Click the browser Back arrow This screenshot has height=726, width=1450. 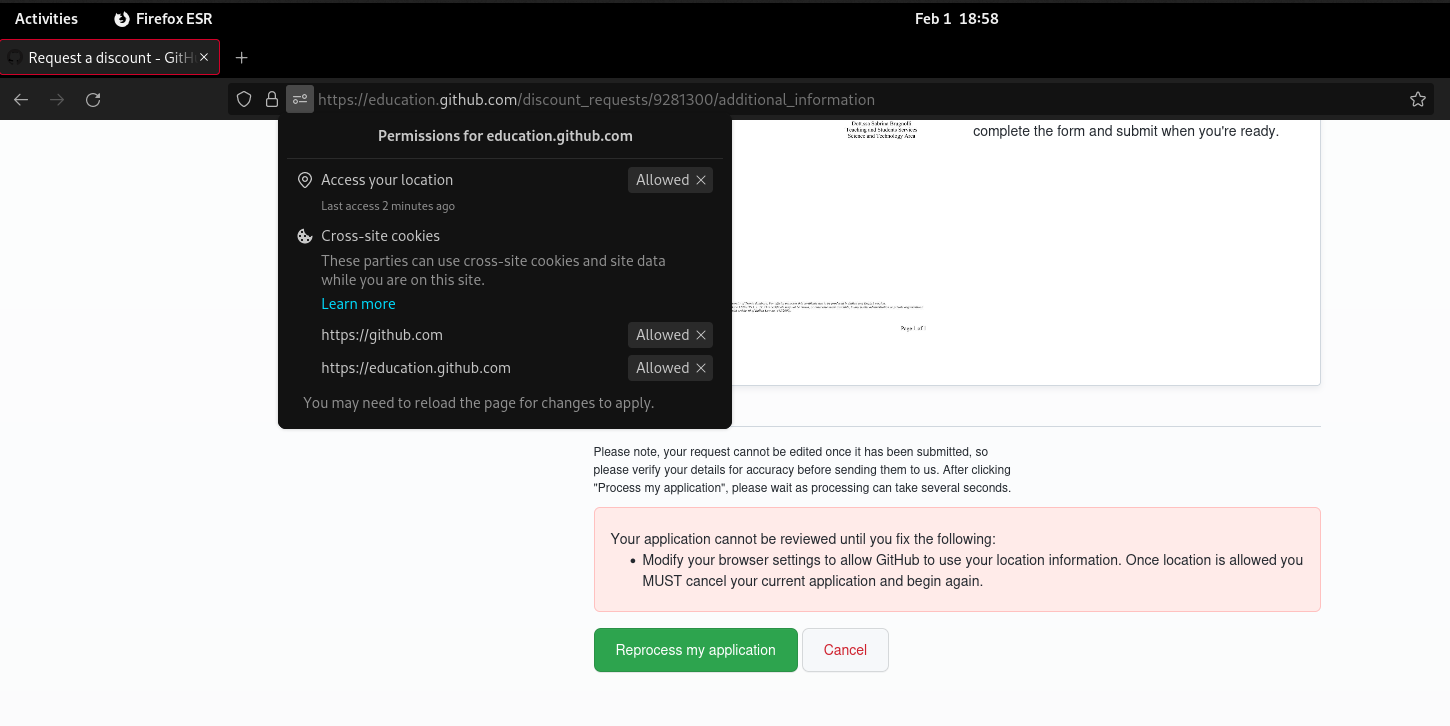pos(21,100)
